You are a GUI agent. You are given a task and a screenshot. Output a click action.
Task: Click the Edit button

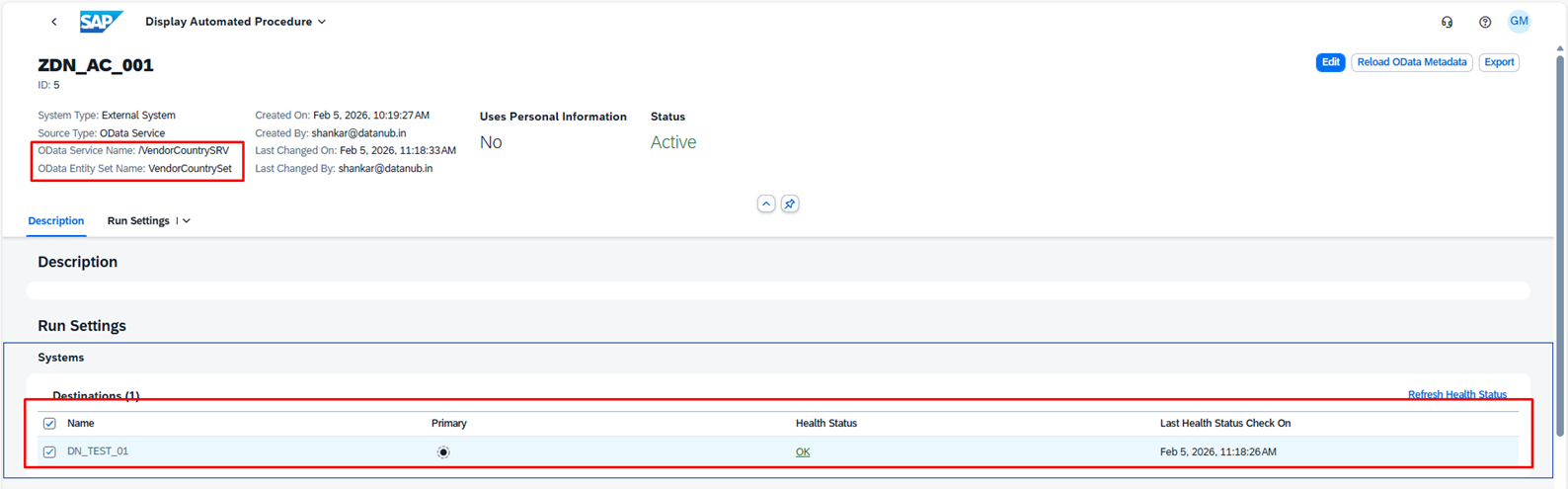coord(1330,62)
